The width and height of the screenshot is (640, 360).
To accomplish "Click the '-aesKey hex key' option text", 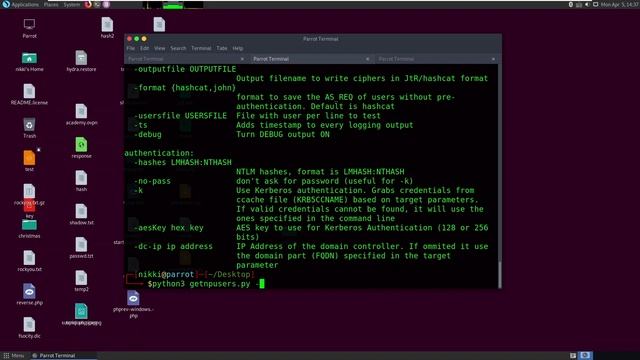I will click(x=169, y=228).
